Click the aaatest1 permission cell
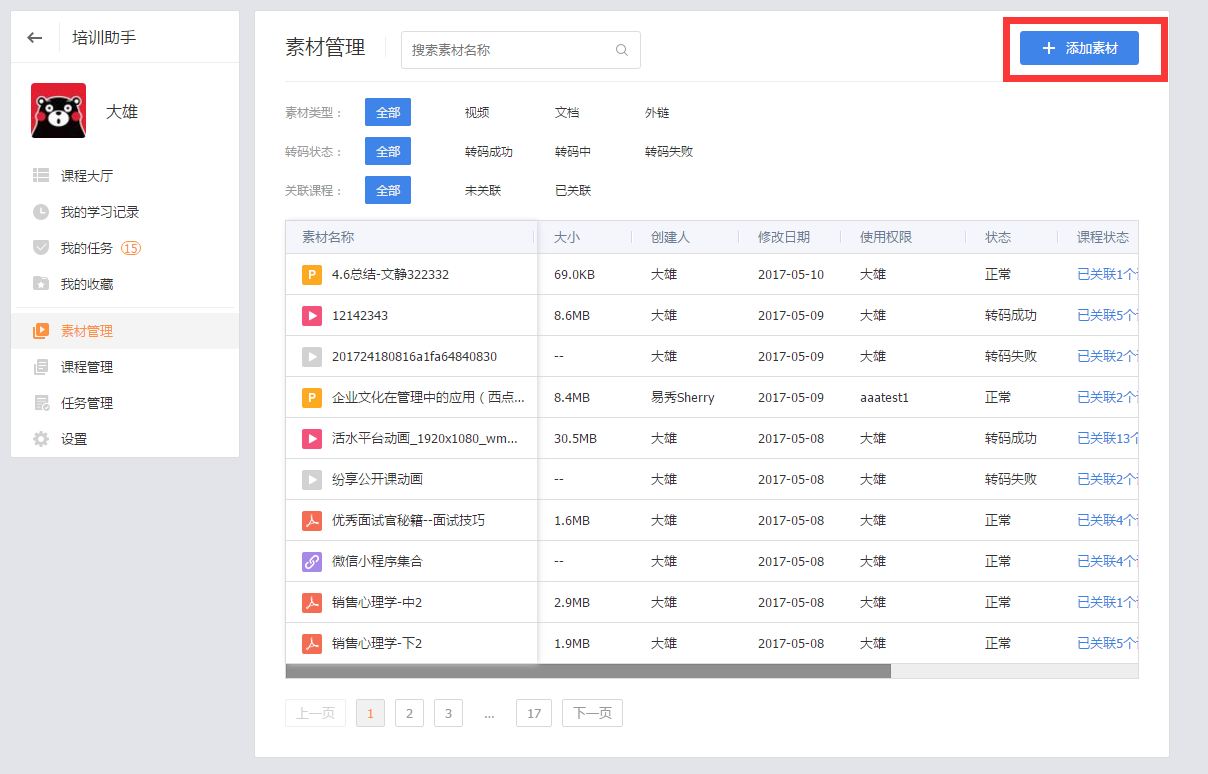Screen dimensions: 1208x774 click(884, 397)
